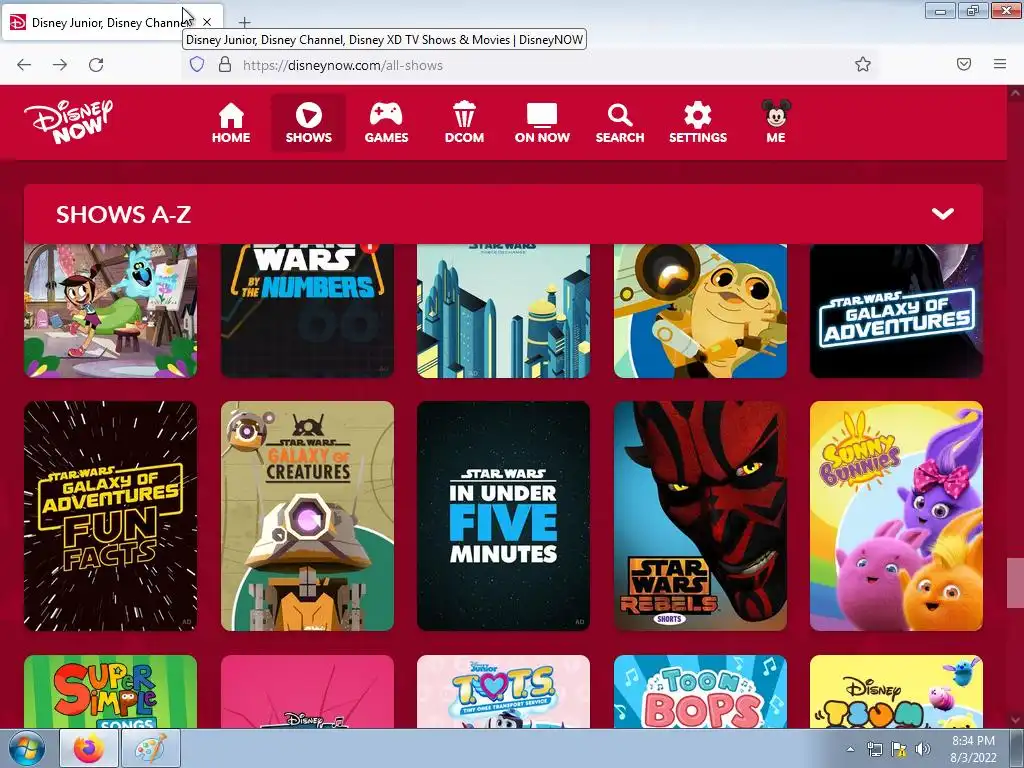Viewport: 1024px width, 768px height.
Task: Select the Disney Junior browser tab
Action: tap(112, 22)
